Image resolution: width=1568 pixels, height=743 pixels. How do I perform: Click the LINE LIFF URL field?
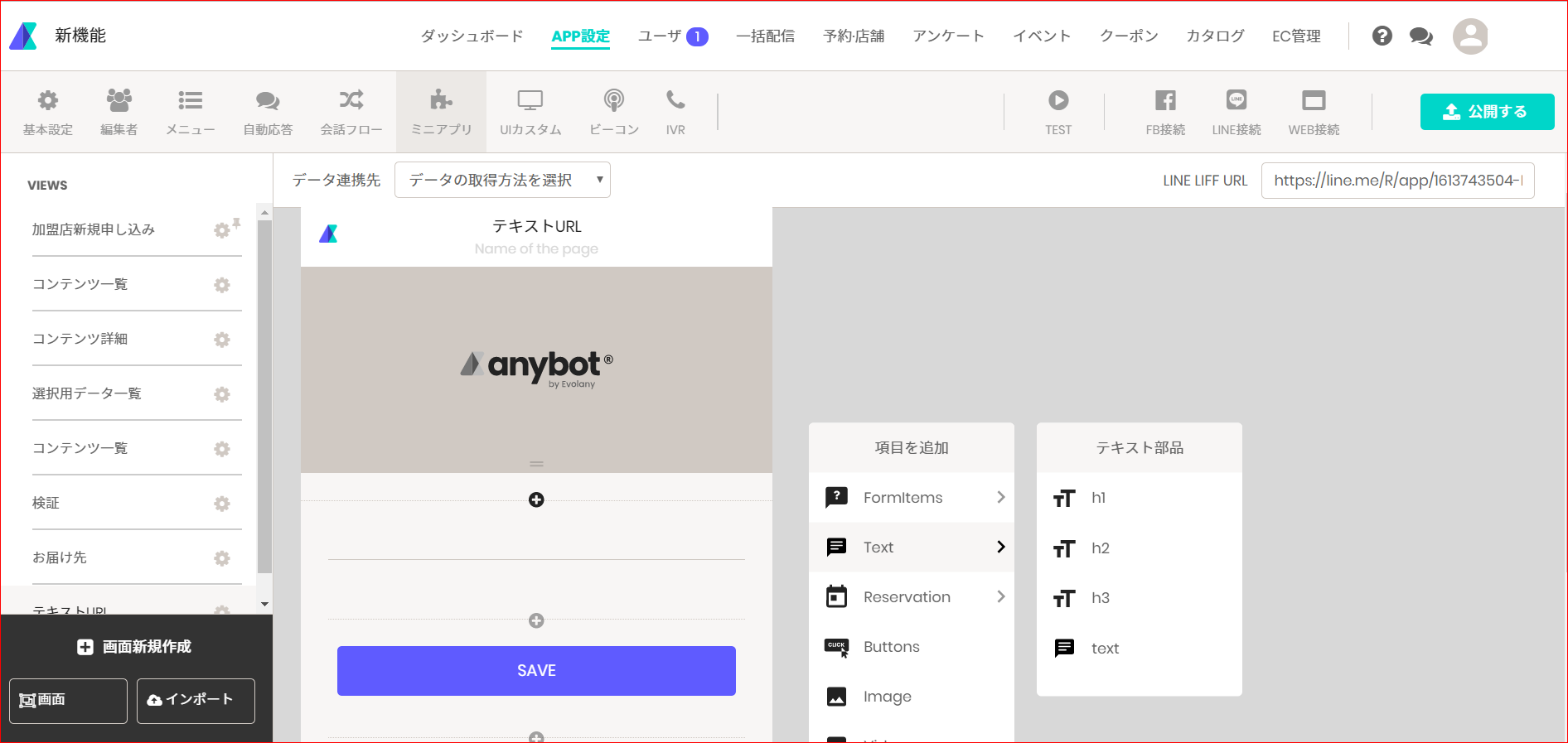point(1397,181)
